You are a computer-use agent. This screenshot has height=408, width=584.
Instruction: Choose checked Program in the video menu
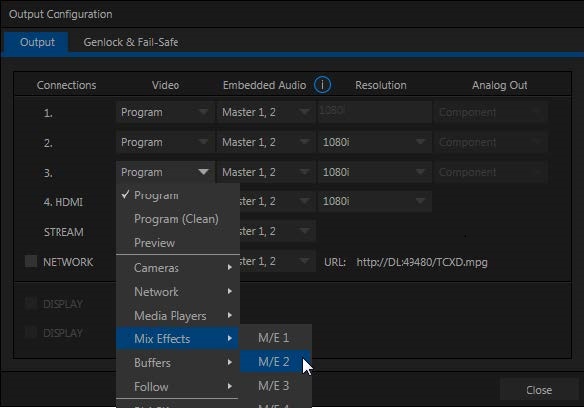(178, 195)
